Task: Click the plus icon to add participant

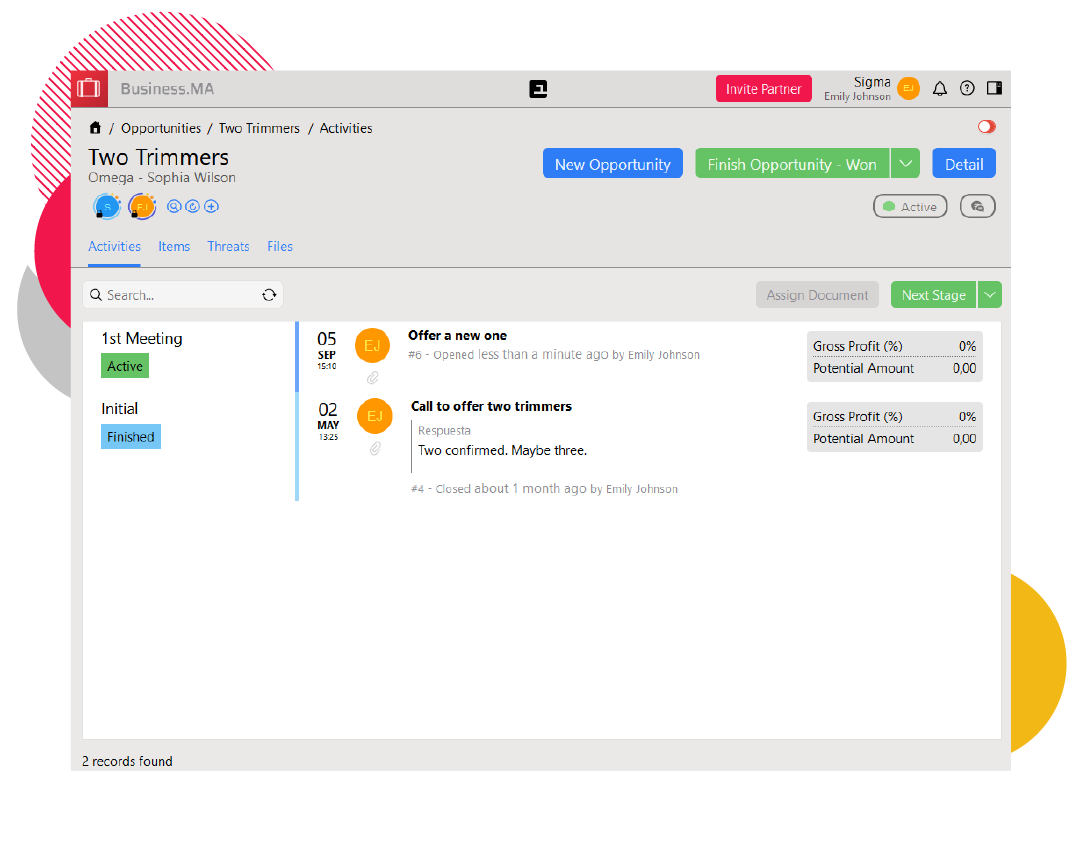Action: pos(211,207)
